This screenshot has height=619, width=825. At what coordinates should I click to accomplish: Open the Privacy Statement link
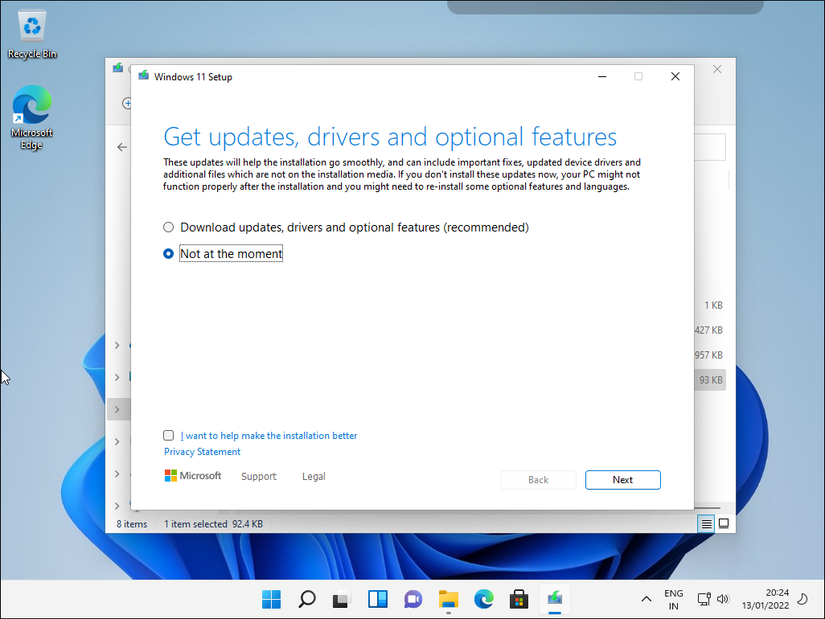click(201, 451)
